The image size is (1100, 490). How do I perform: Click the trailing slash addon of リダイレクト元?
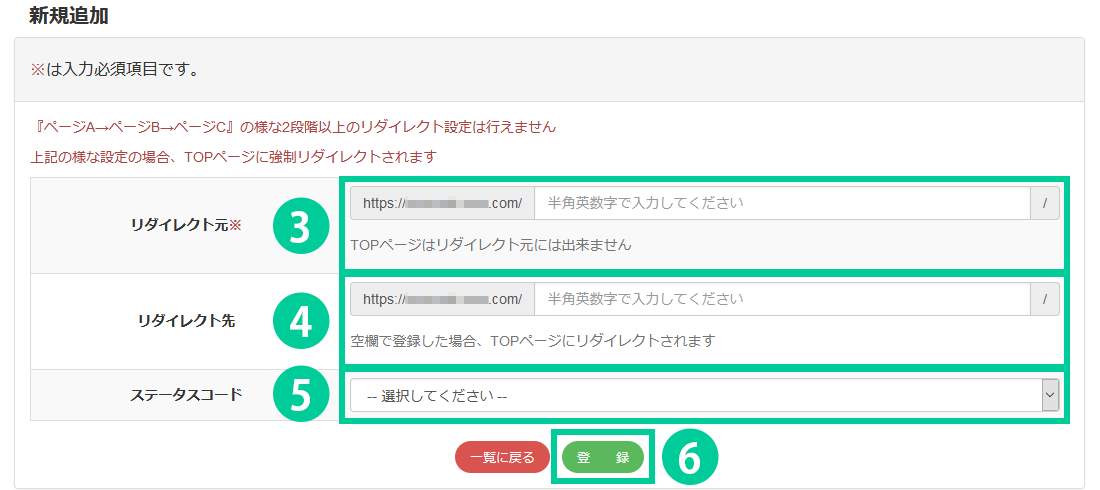point(1044,203)
